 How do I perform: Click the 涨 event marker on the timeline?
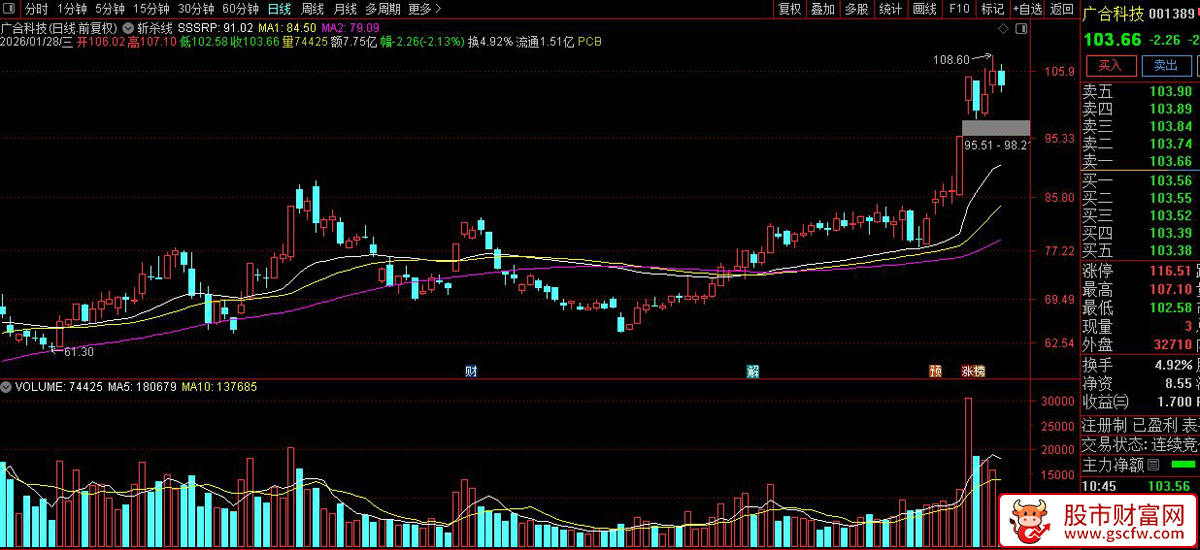coord(968,371)
